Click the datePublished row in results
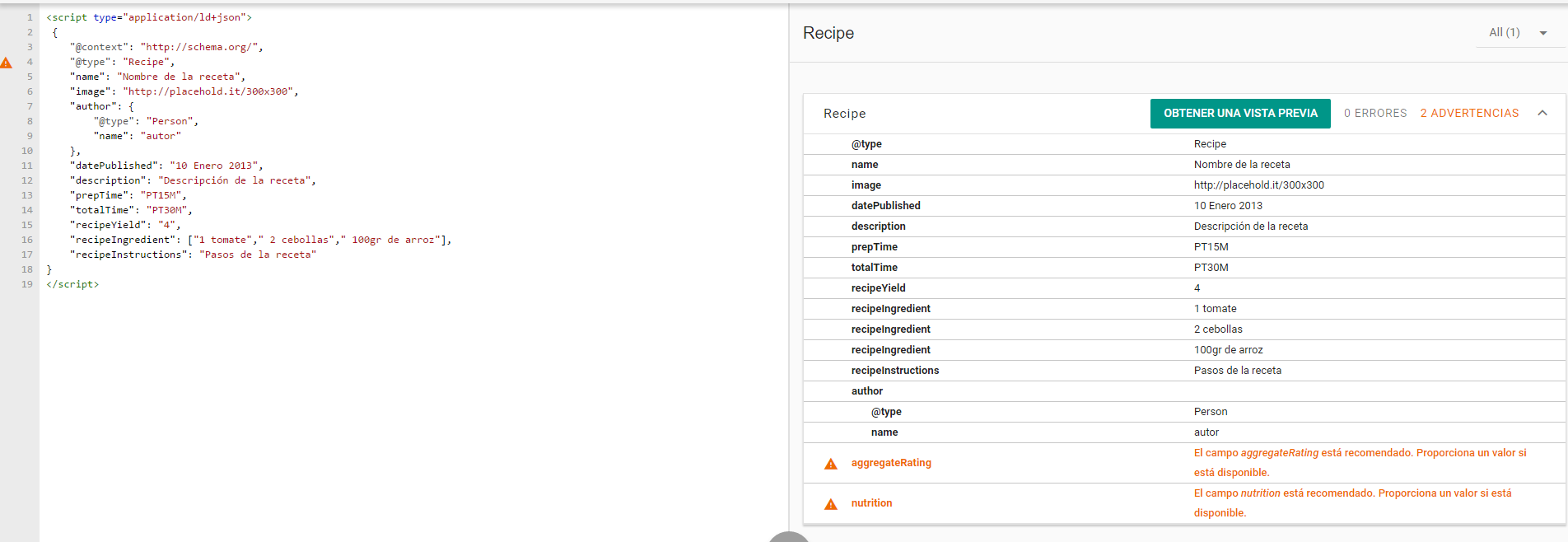This screenshot has height=542, width=1568. click(x=886, y=206)
